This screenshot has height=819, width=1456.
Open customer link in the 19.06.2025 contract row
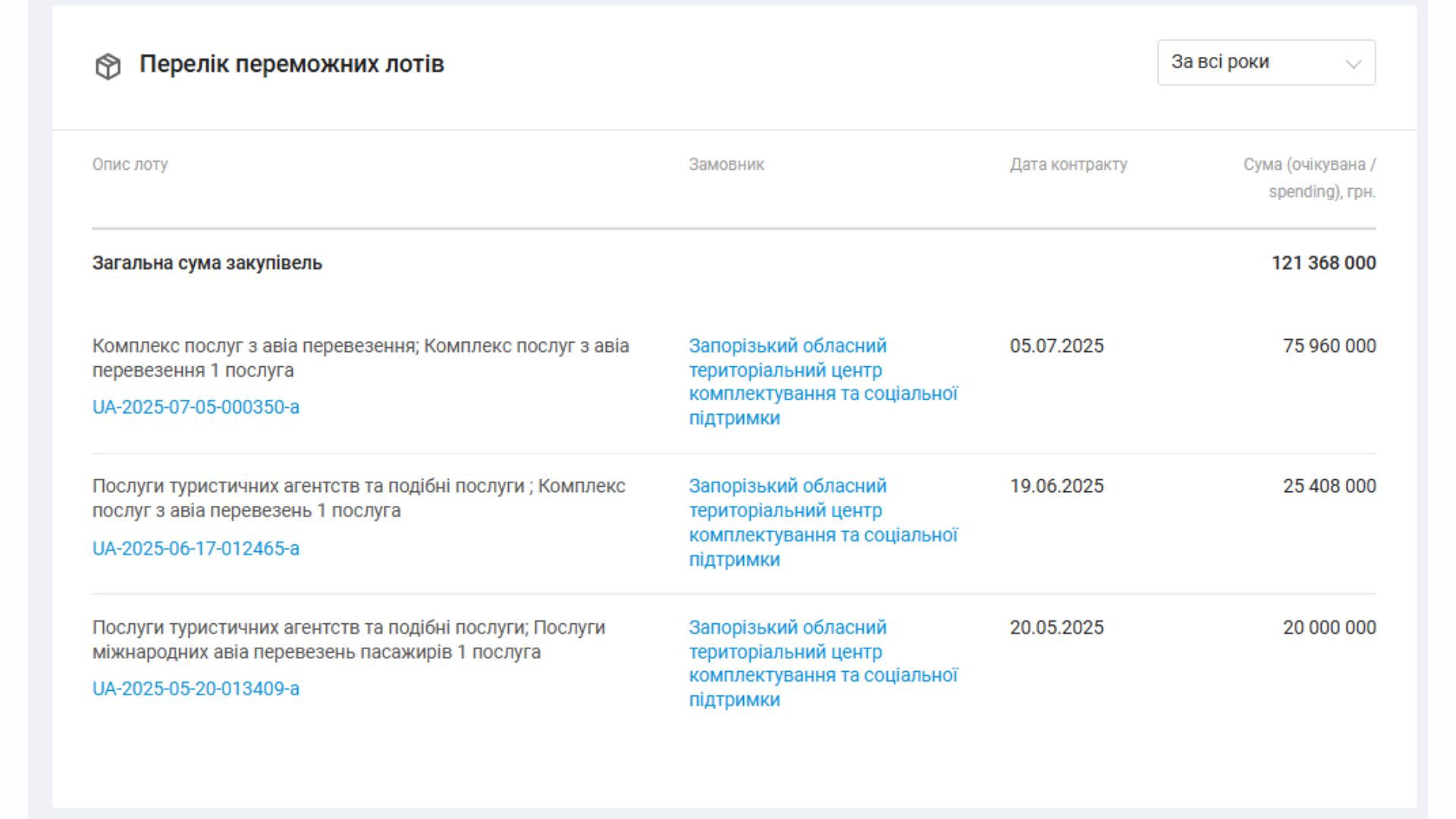tap(823, 522)
